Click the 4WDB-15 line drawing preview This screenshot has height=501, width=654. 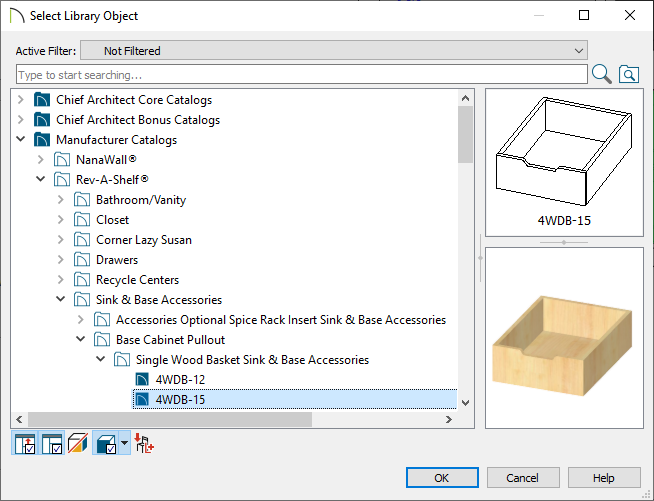tap(564, 152)
